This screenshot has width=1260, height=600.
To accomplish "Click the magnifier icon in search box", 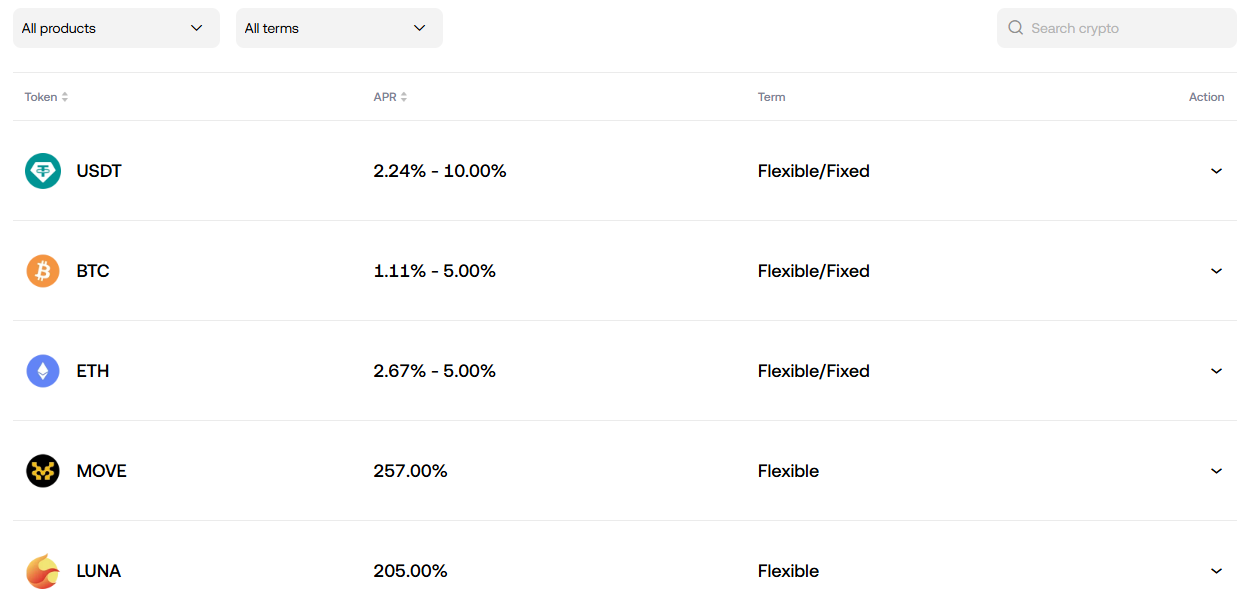I will [1015, 28].
